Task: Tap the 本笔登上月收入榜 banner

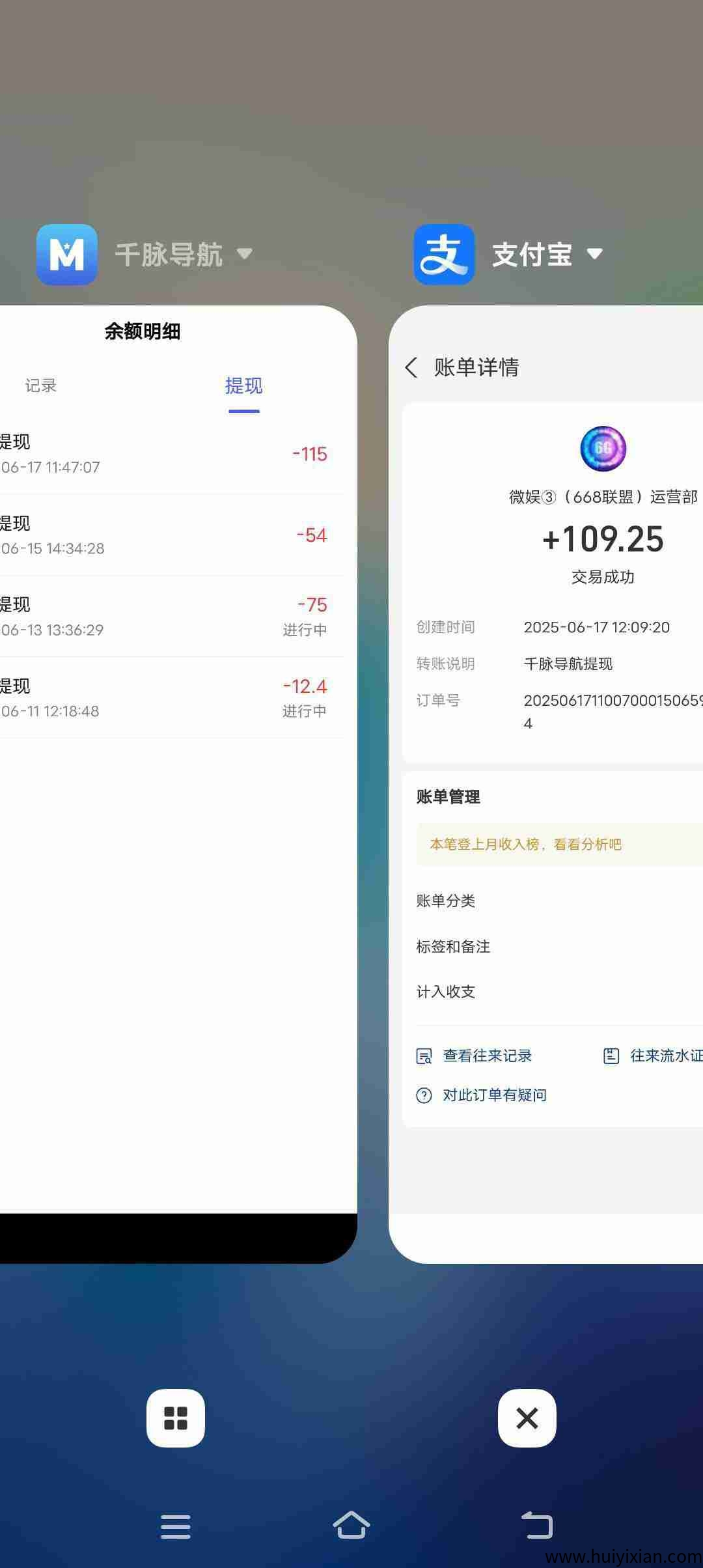Action: [x=560, y=845]
